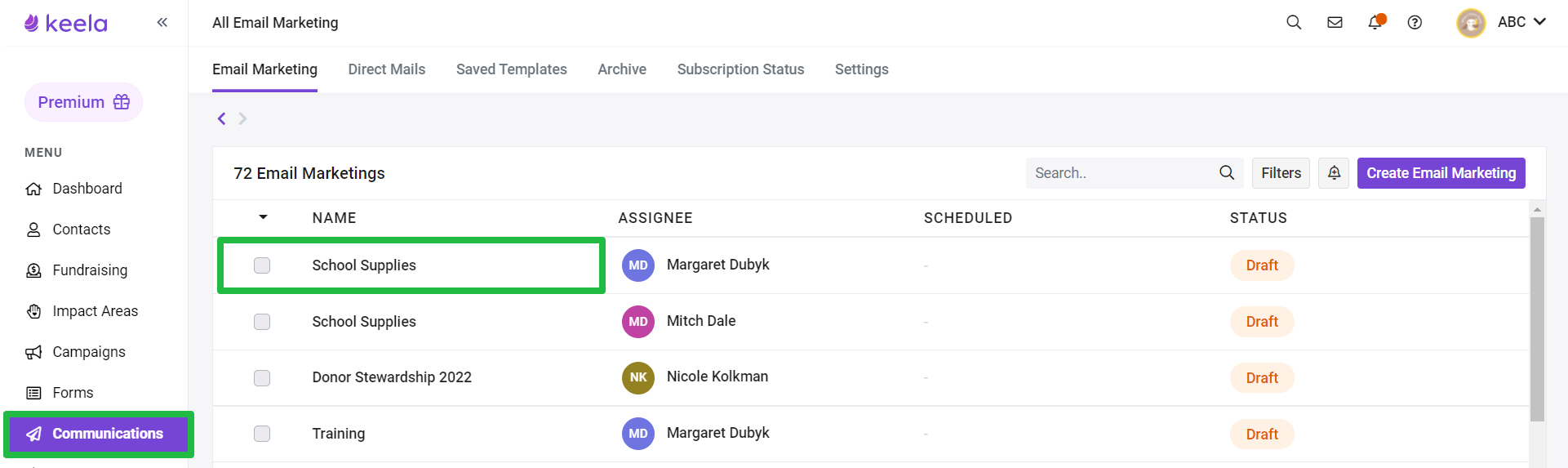Open search via top magnifier icon
1568x468 pixels.
point(1294,23)
